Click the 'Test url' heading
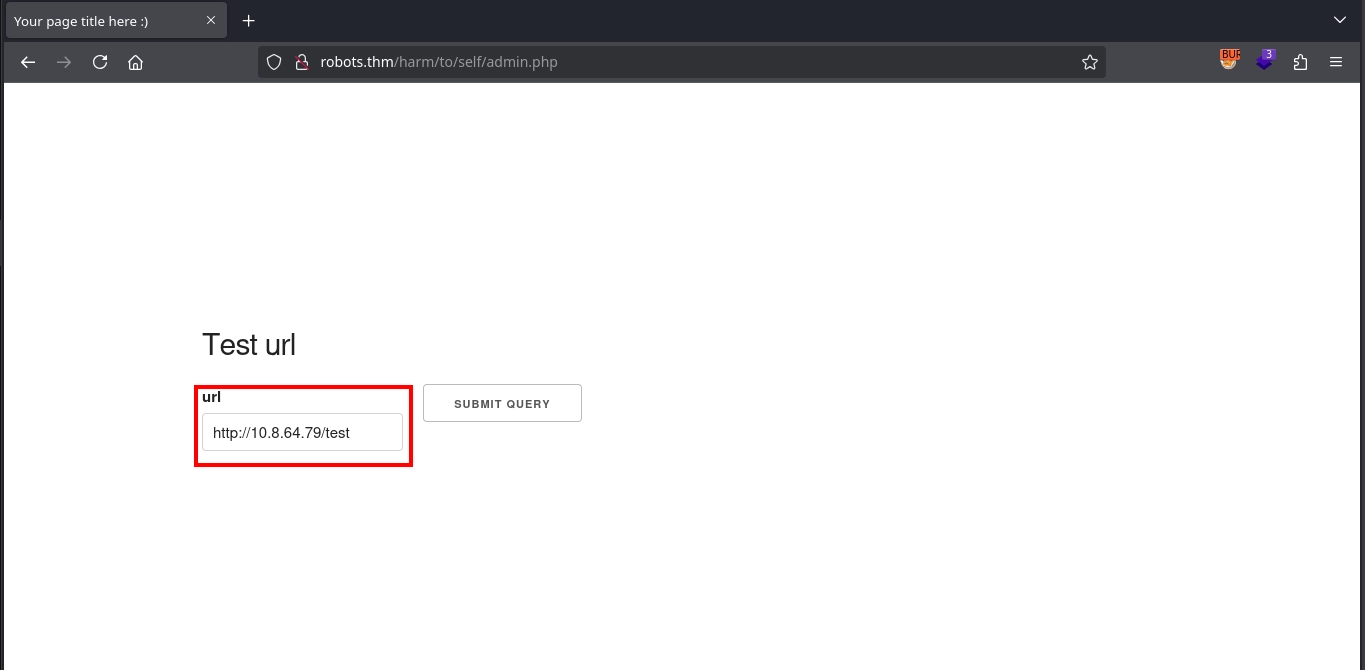The width and height of the screenshot is (1365, 670). pyautogui.click(x=249, y=345)
